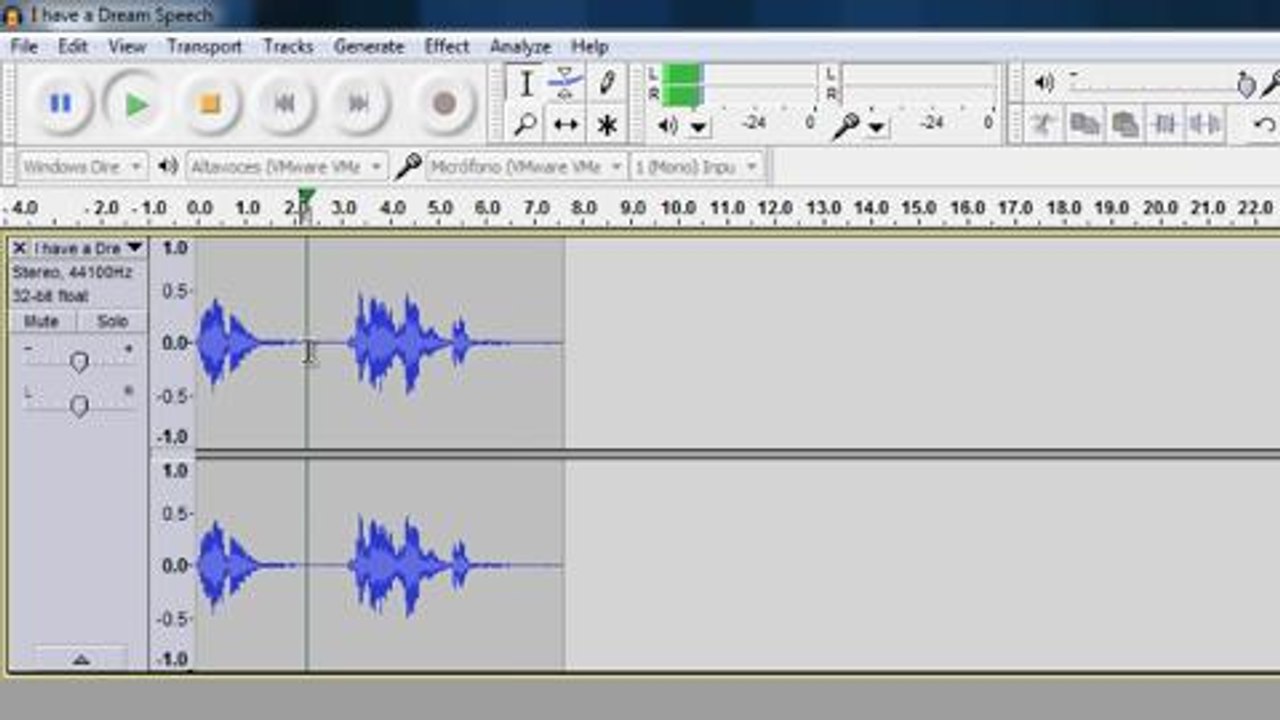Open the 1 (Mono) Input channels dropdown
1280x720 pixels.
(x=697, y=167)
